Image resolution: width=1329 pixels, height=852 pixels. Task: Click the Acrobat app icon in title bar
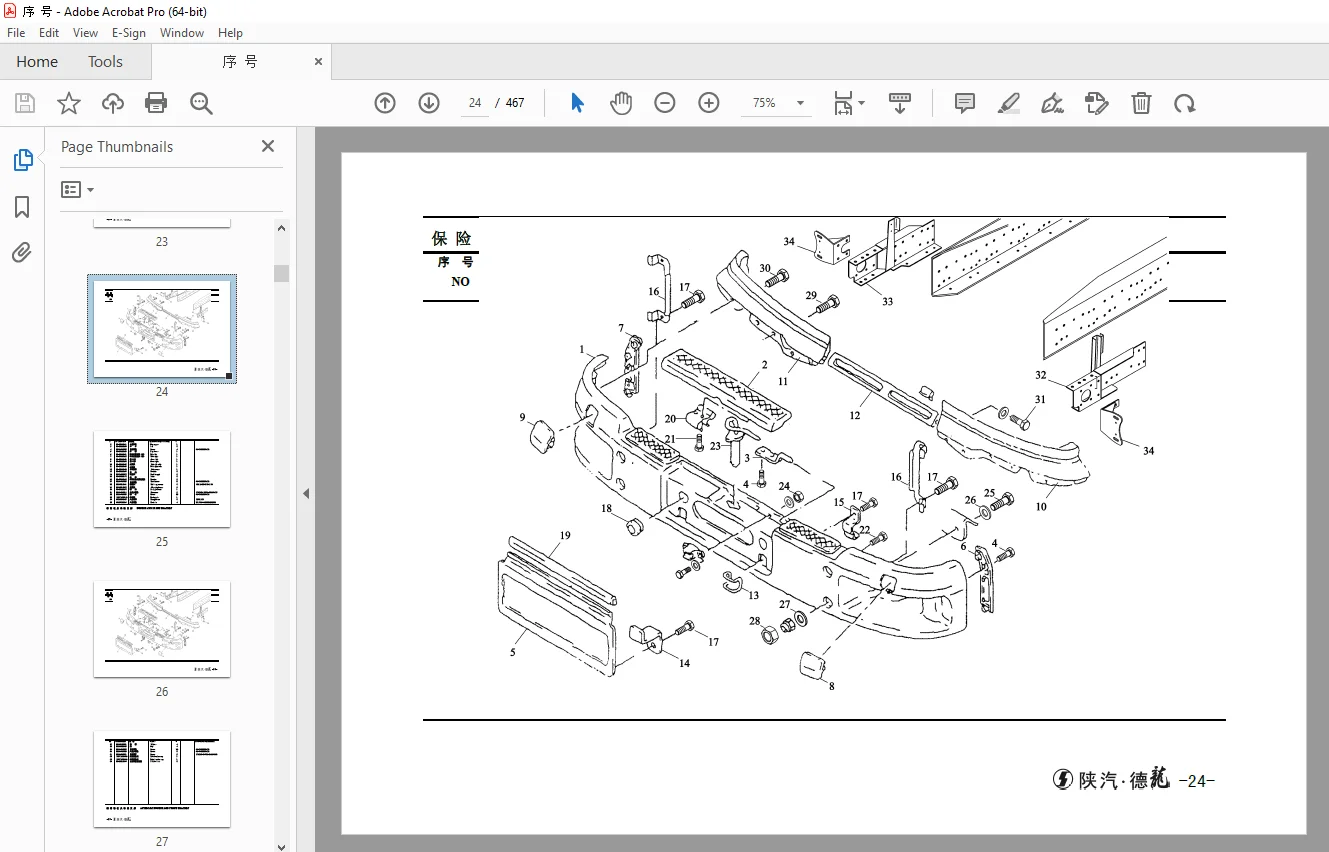point(11,11)
